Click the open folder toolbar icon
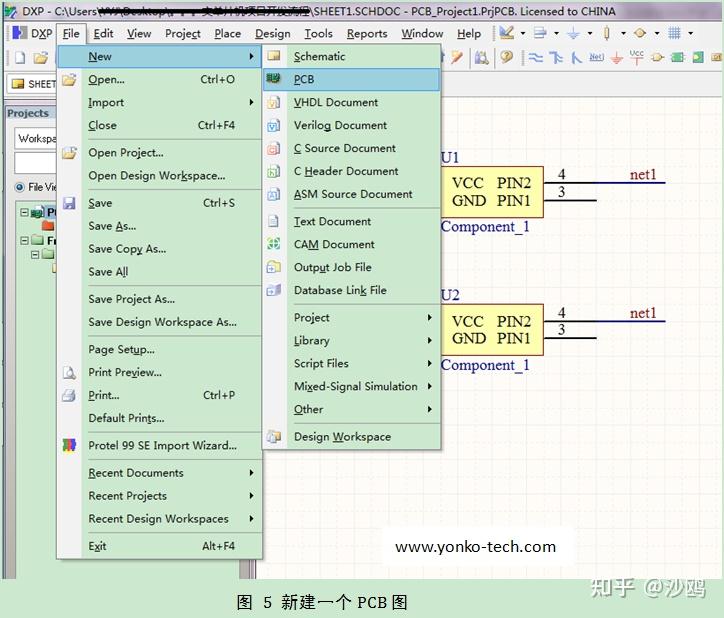This screenshot has height=618, width=724. [41, 58]
